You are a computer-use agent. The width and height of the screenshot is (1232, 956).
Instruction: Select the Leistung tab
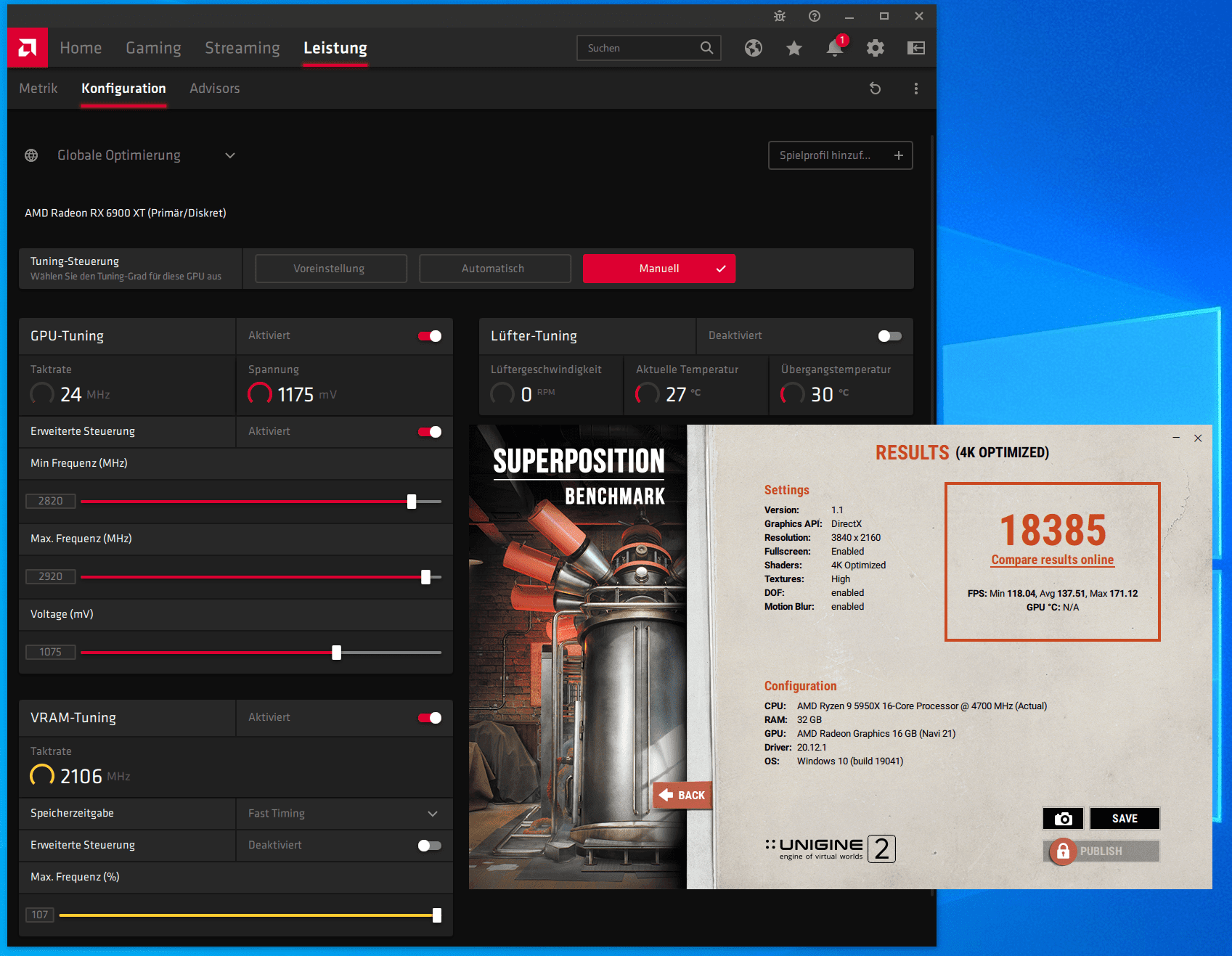click(x=335, y=48)
